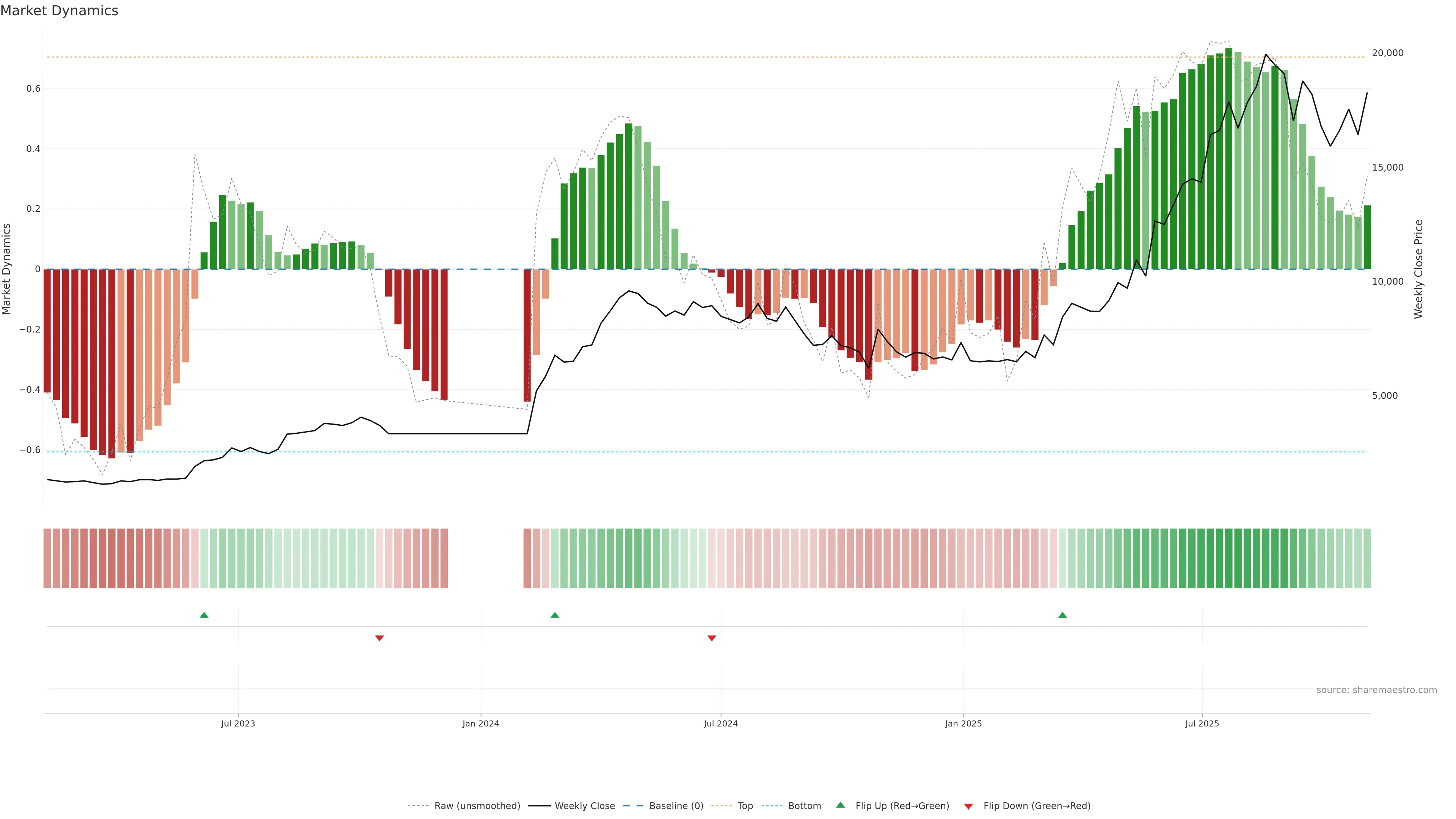The width and height of the screenshot is (1456, 819).
Task: Toggle the Bottom legend entry
Action: click(804, 806)
